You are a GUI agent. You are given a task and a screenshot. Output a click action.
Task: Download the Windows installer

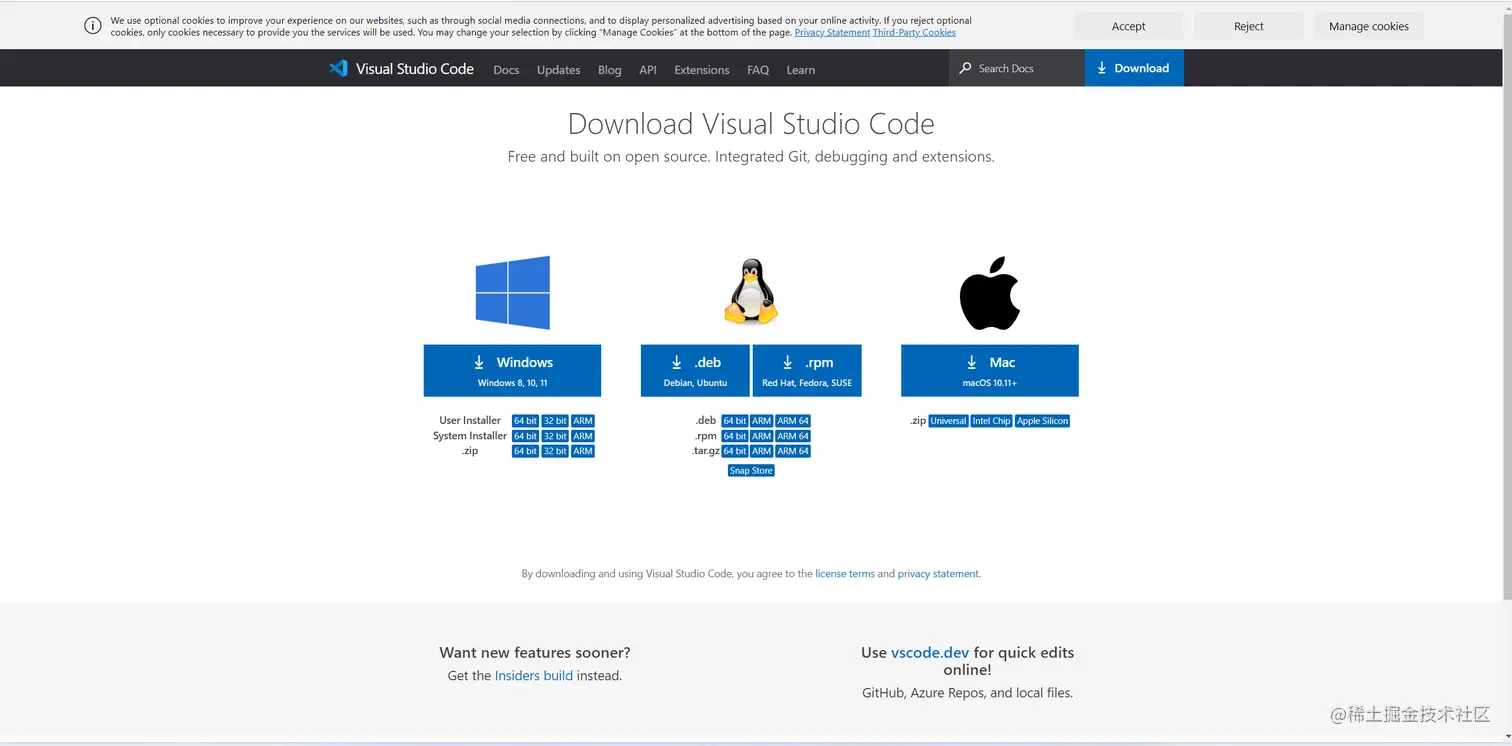tap(512, 371)
